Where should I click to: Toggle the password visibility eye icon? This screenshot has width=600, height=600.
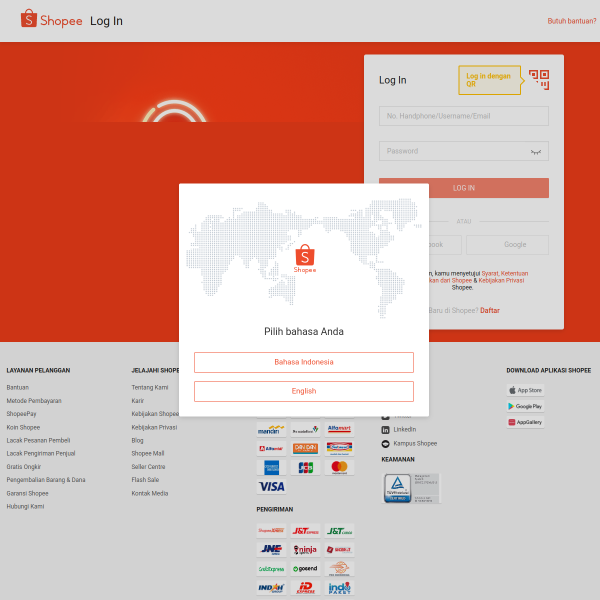(536, 152)
